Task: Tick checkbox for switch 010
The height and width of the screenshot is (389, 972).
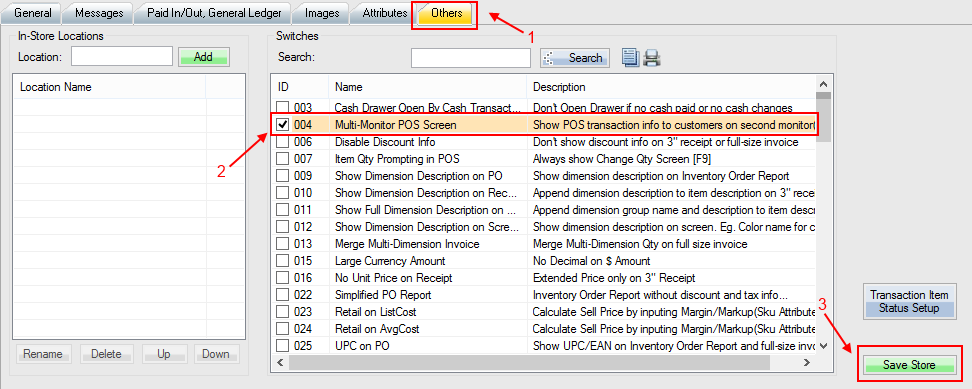Action: (283, 193)
